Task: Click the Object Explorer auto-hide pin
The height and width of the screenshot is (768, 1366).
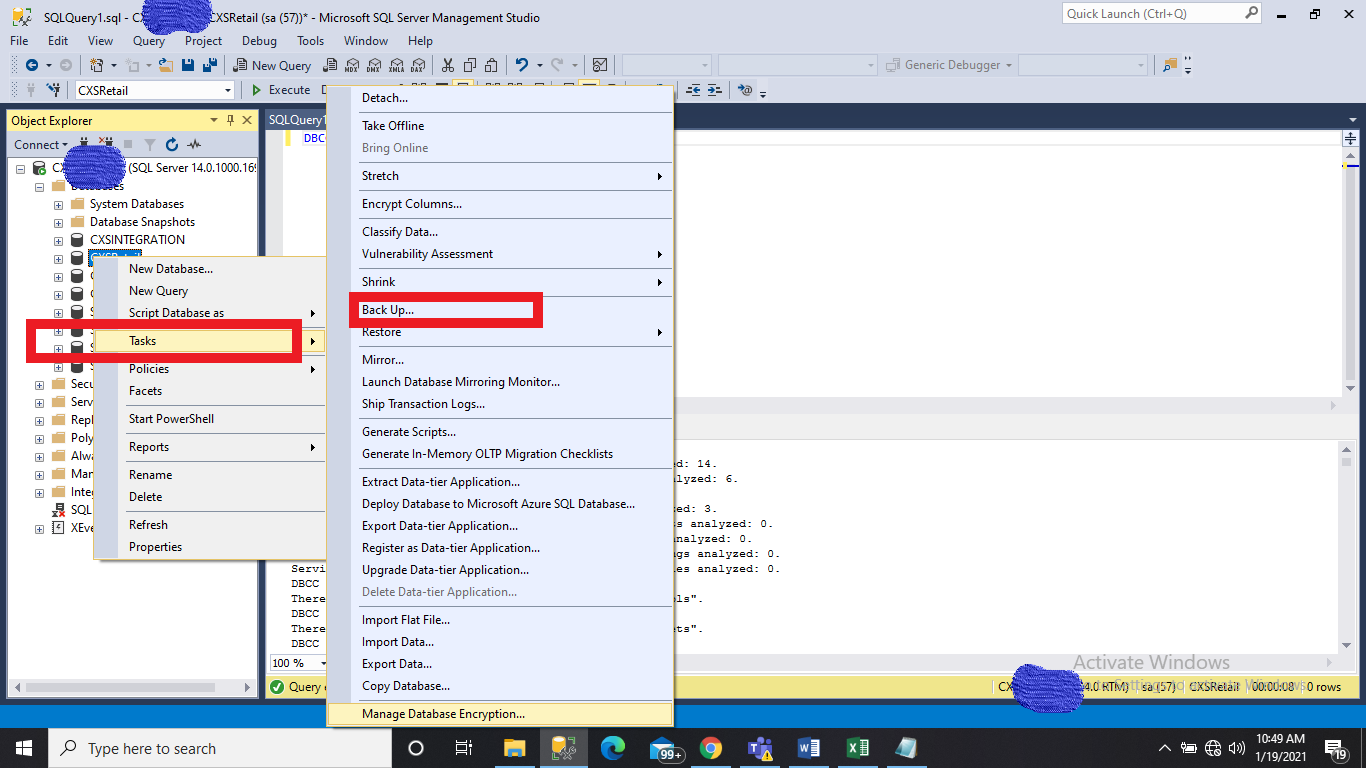Action: click(x=231, y=120)
